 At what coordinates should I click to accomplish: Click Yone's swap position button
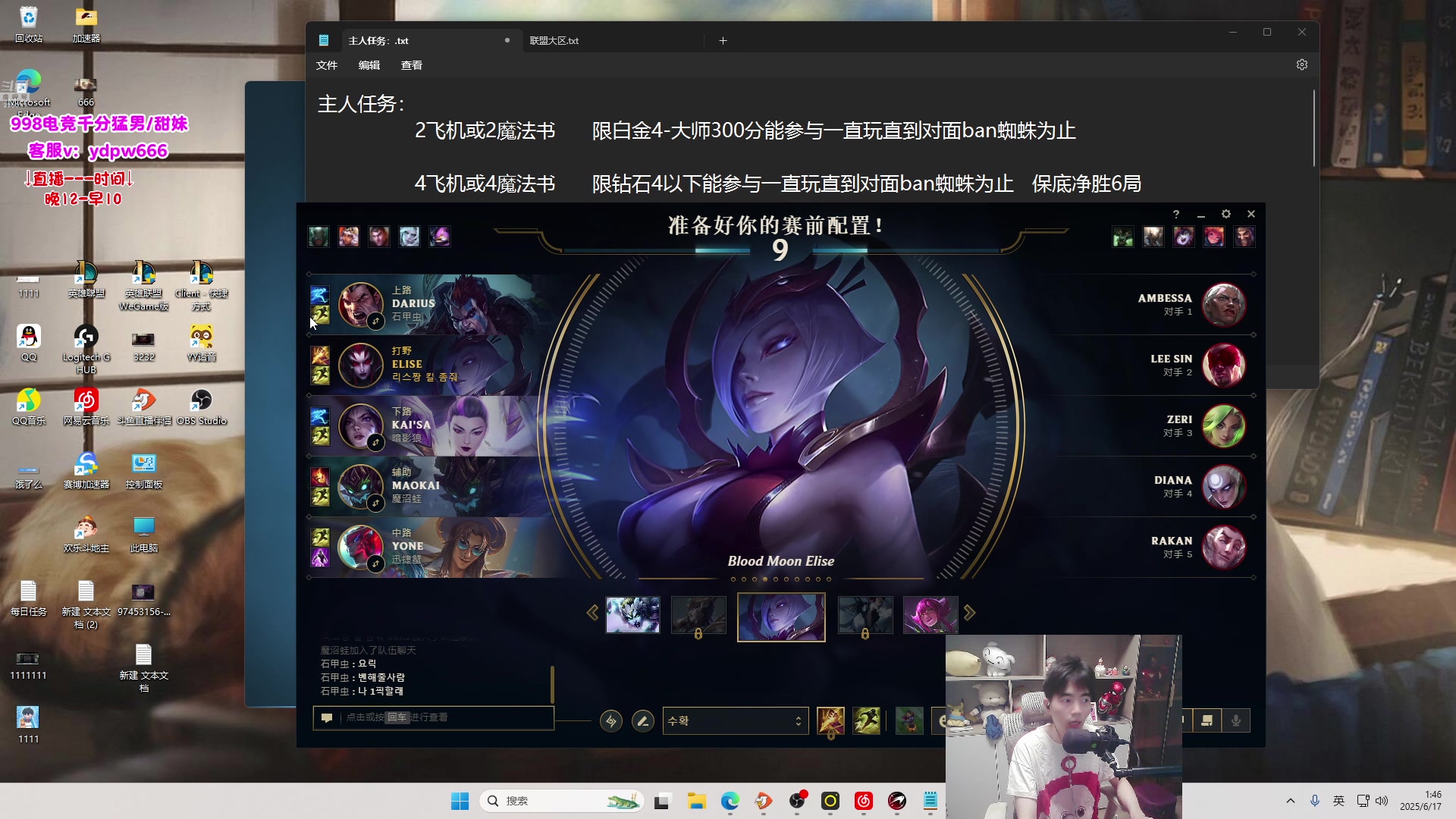pos(375,563)
